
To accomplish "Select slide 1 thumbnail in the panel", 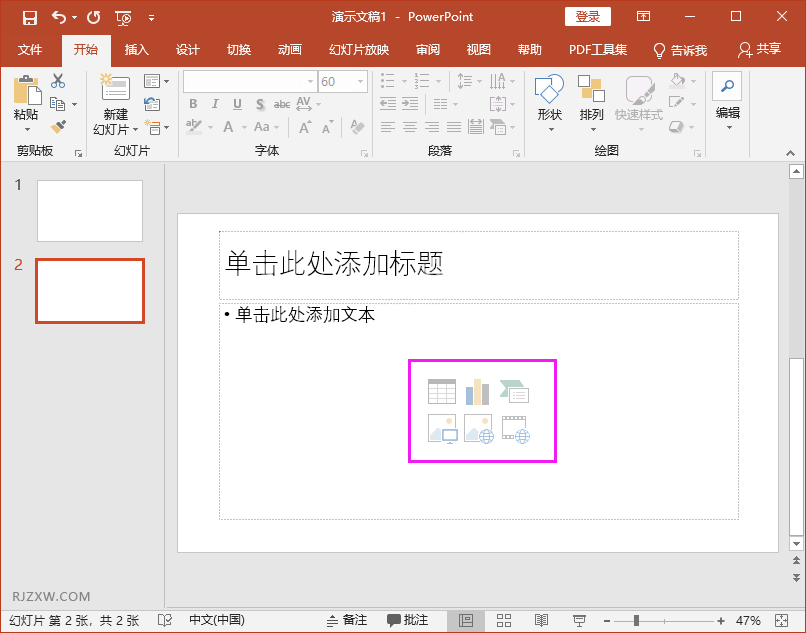I will 89,210.
